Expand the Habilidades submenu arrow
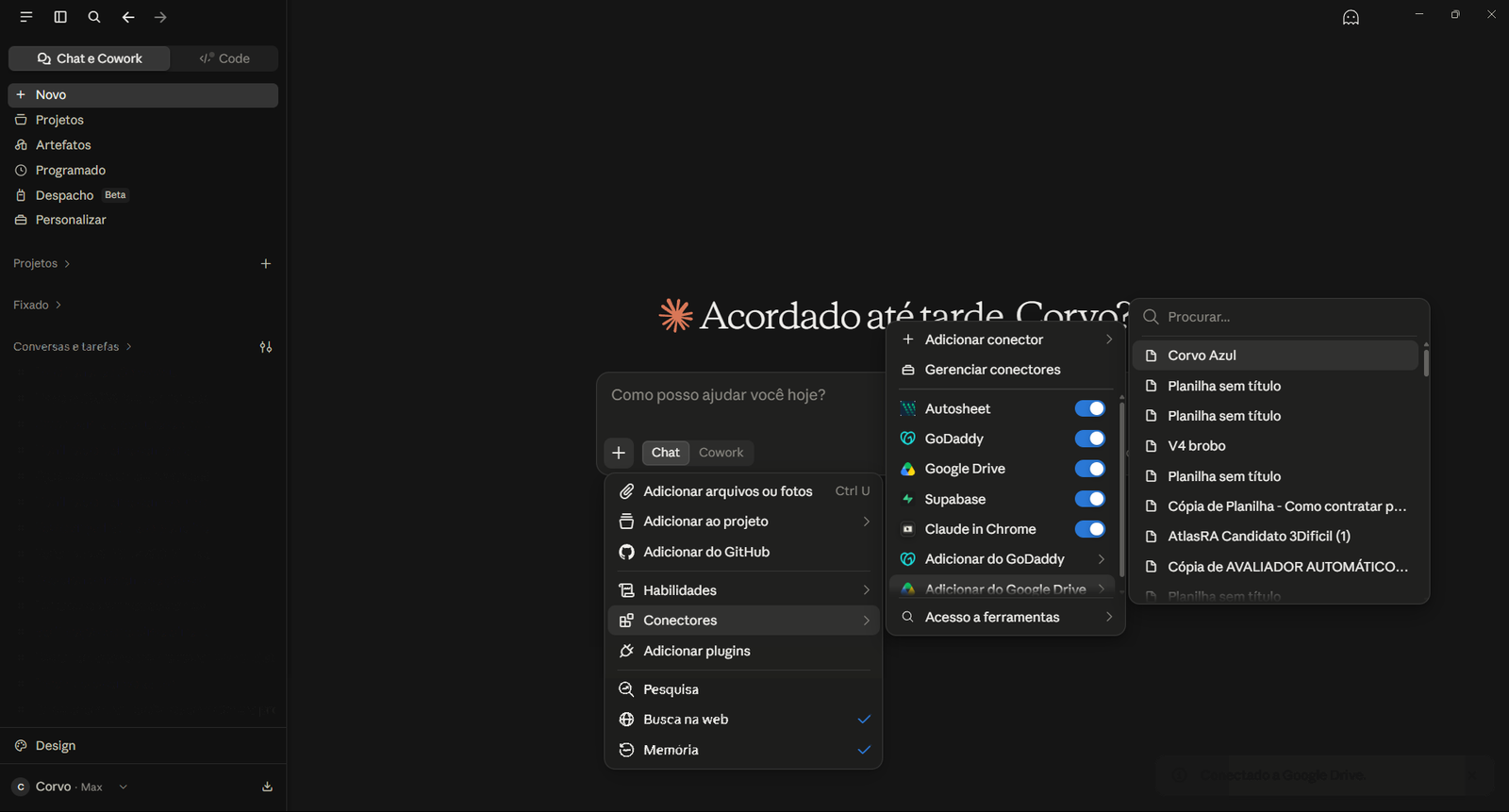Screen dimensions: 1509x812 pyautogui.click(x=866, y=590)
